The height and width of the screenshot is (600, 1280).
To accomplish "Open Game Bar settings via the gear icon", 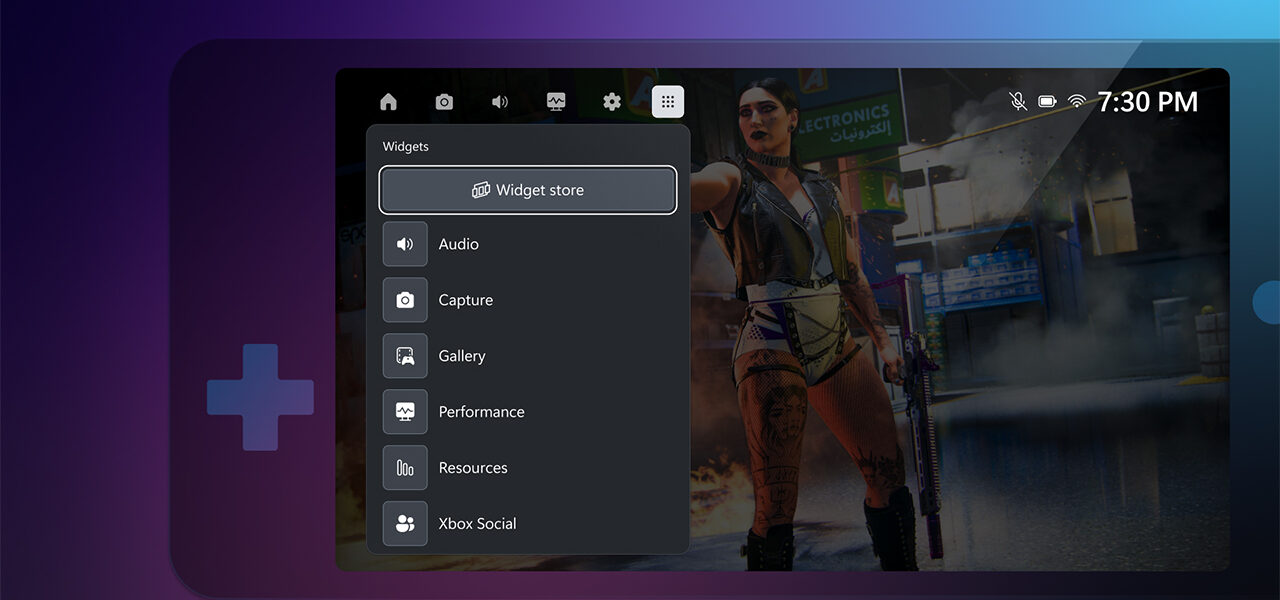I will coord(612,101).
